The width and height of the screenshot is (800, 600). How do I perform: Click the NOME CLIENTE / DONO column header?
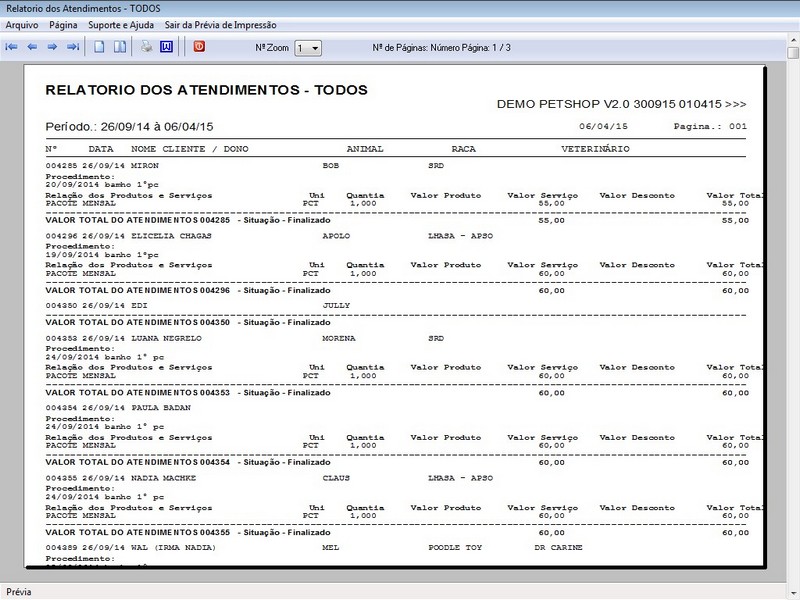tap(190, 149)
